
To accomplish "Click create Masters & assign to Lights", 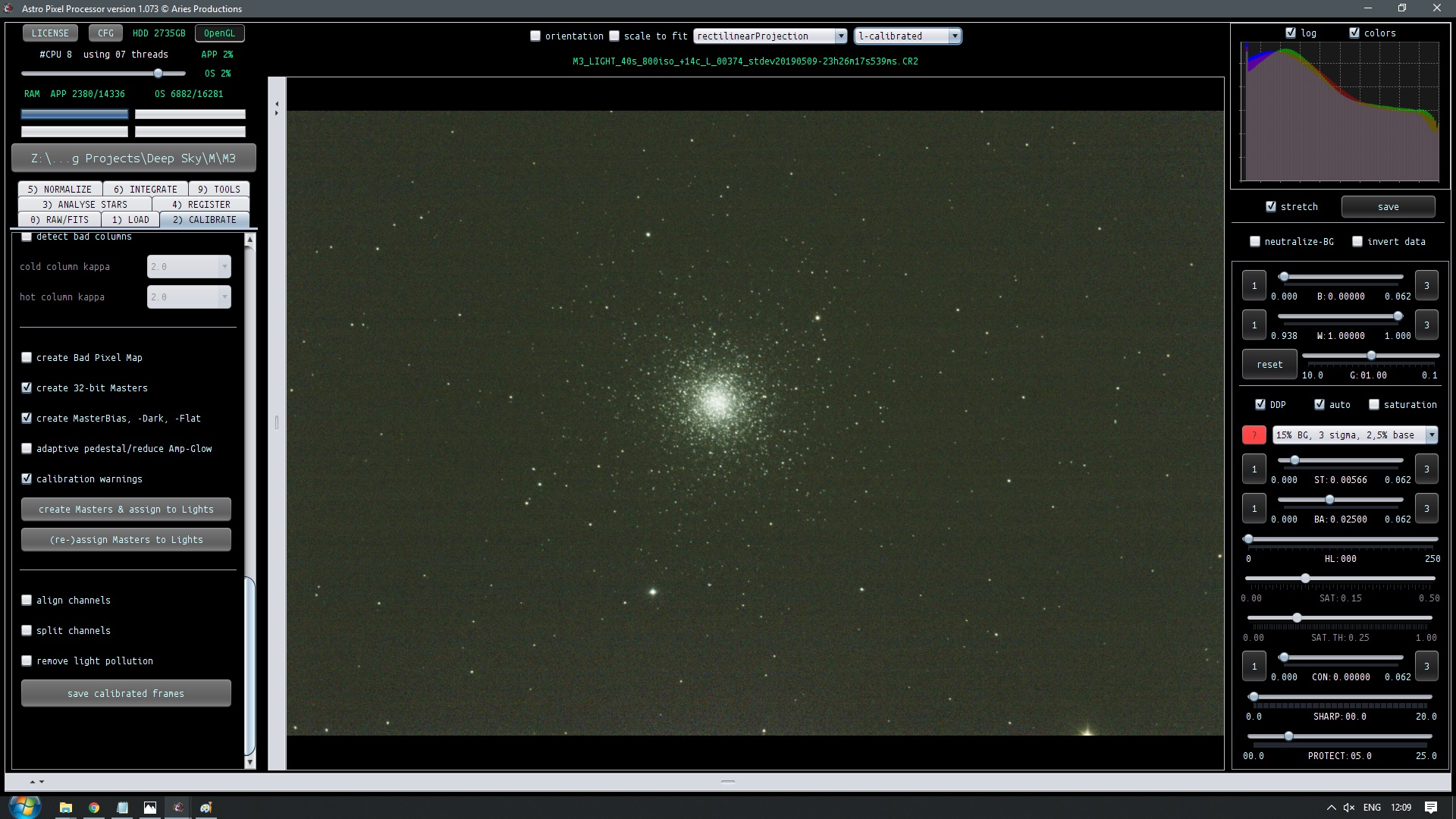I will (x=126, y=510).
